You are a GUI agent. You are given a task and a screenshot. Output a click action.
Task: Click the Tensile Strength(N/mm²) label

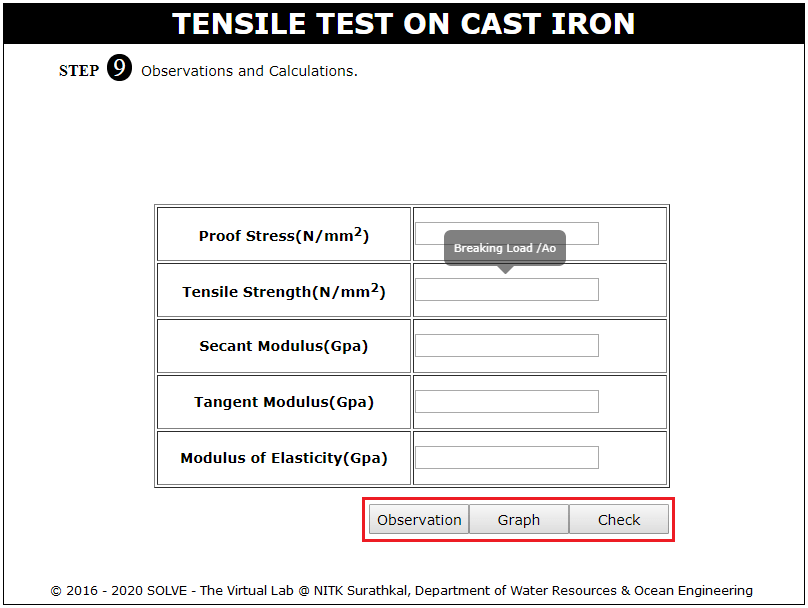point(284,291)
